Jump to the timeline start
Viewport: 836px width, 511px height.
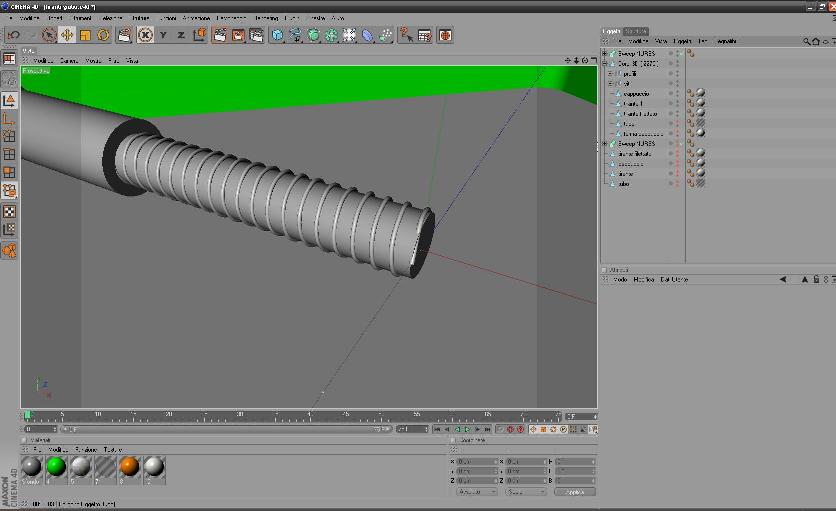pyautogui.click(x=437, y=429)
